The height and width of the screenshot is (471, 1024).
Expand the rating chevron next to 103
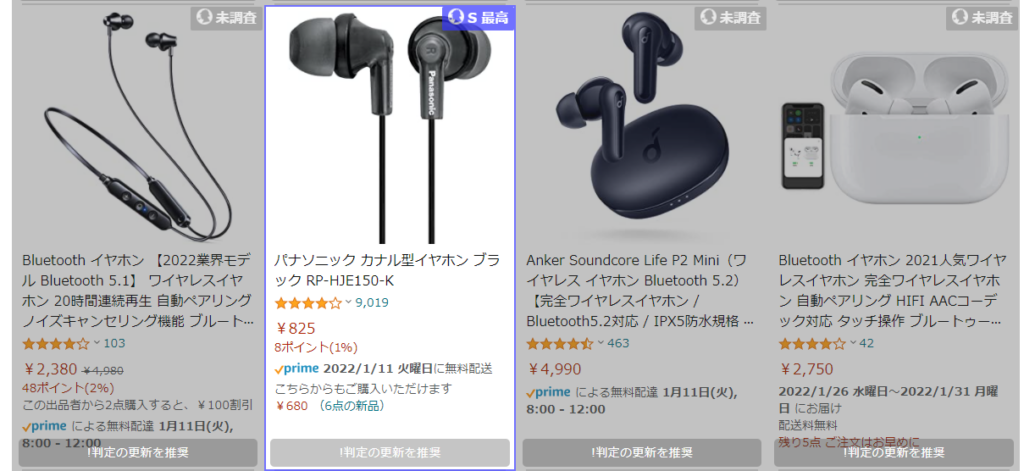[97, 343]
